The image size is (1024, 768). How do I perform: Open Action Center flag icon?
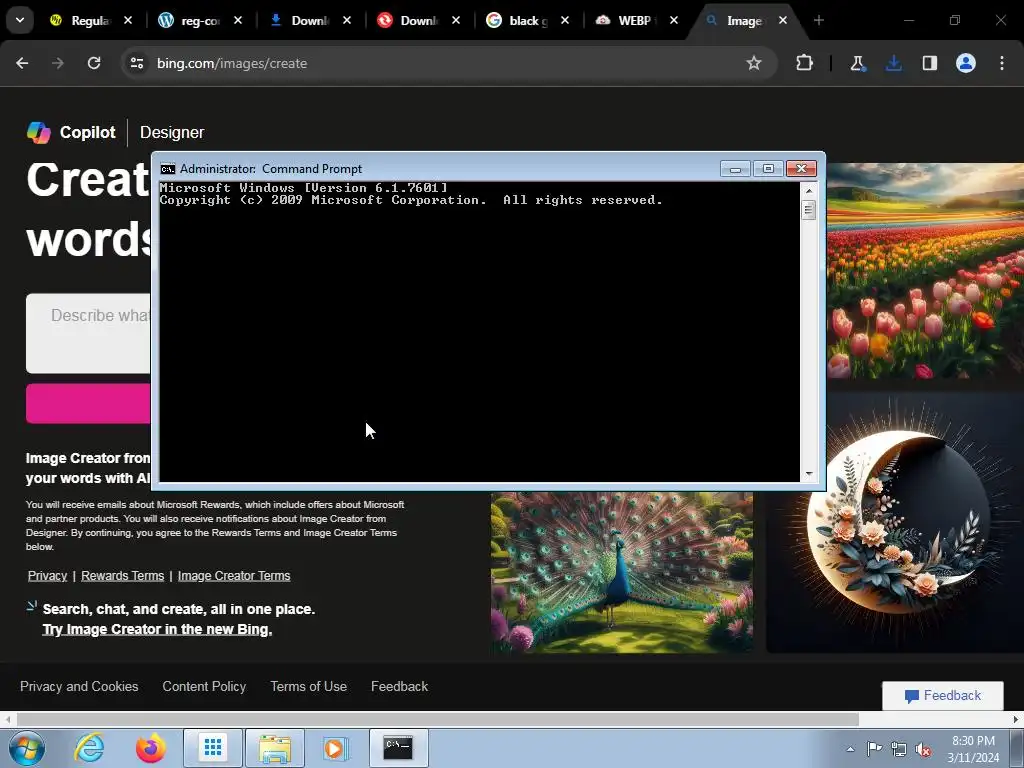point(874,749)
